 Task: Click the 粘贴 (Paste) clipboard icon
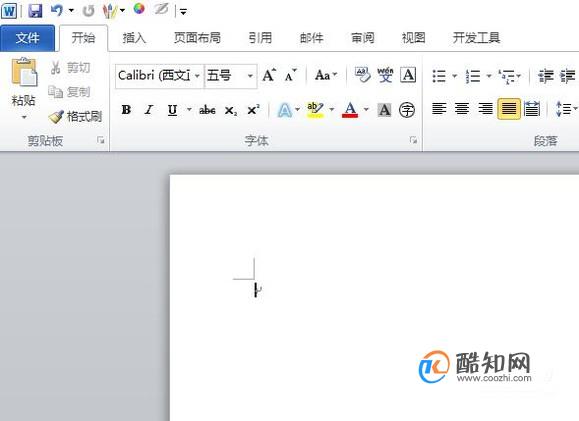tap(24, 72)
